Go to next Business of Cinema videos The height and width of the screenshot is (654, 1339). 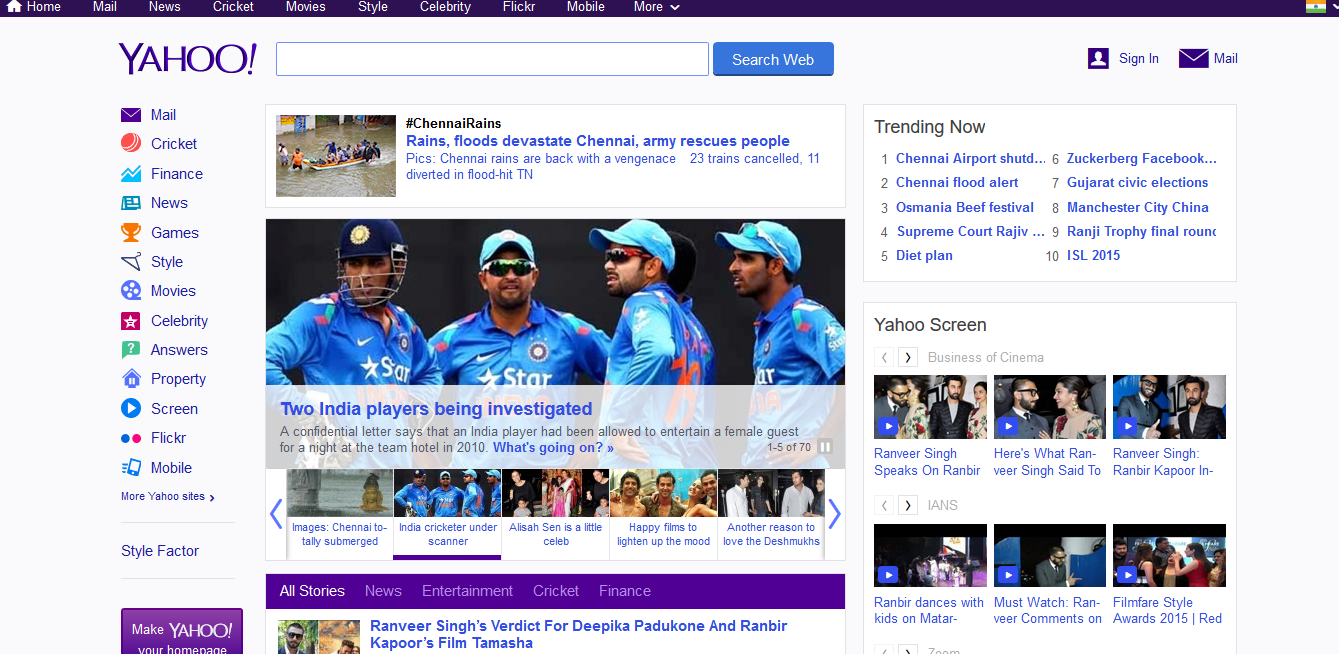click(908, 357)
